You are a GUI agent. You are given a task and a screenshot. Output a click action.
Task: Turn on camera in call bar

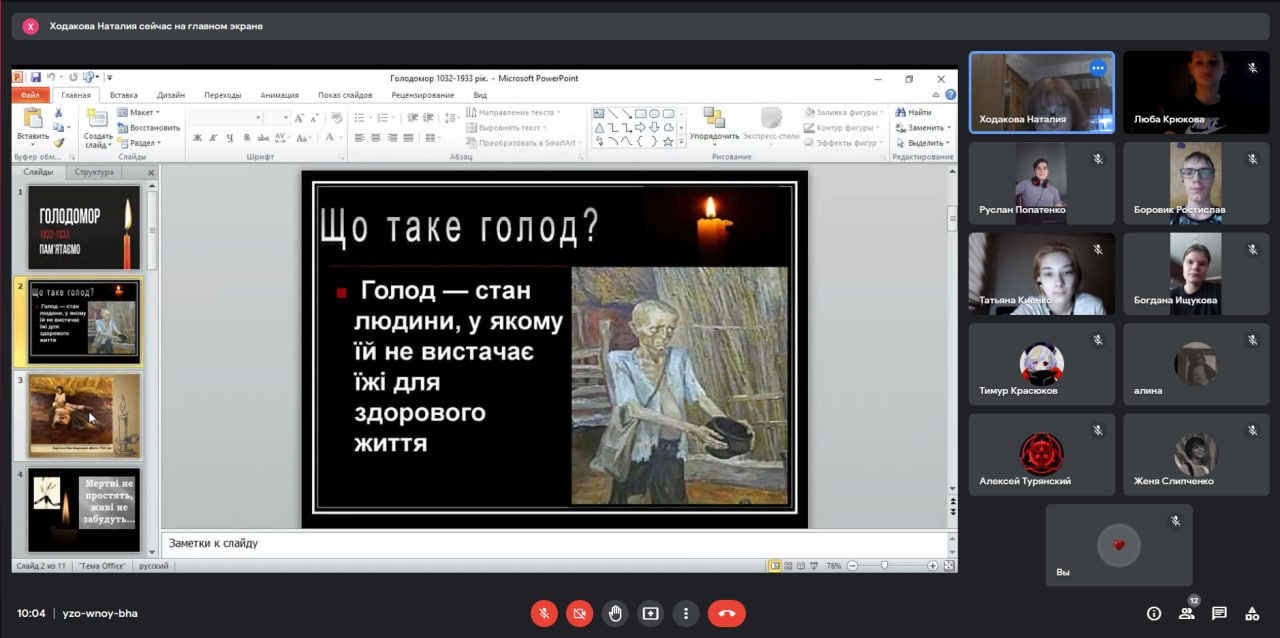point(580,613)
